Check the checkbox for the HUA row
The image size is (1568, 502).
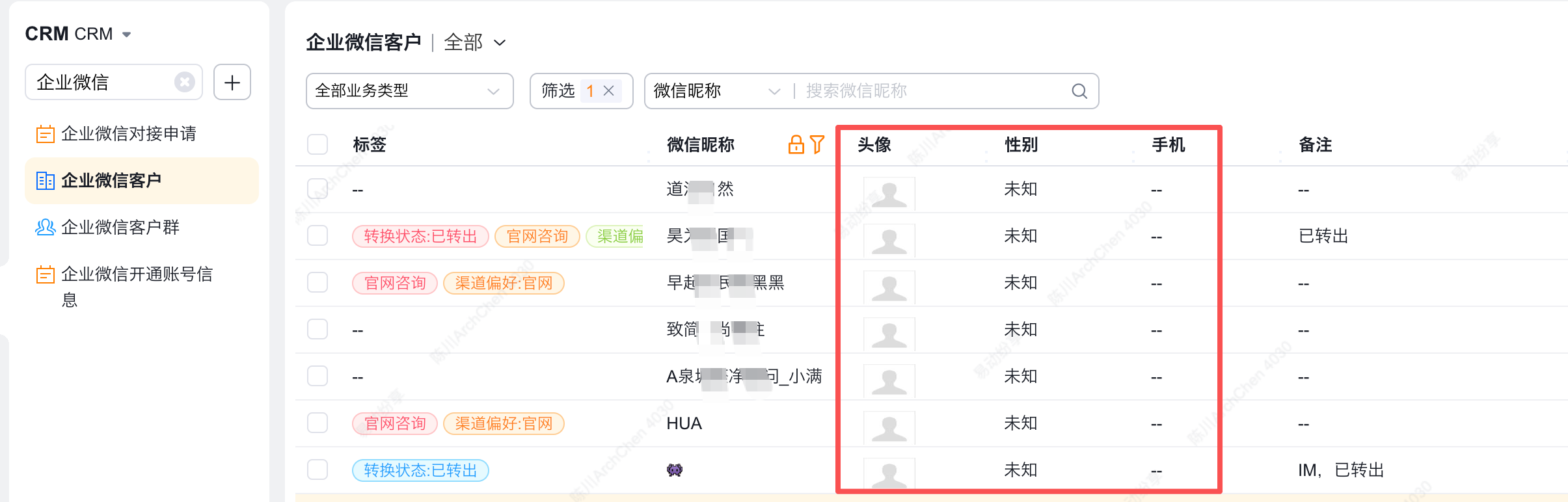(318, 423)
